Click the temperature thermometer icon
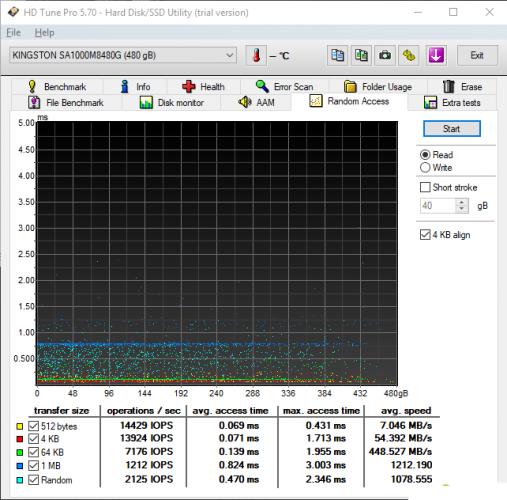This screenshot has height=500, width=507. click(256, 55)
